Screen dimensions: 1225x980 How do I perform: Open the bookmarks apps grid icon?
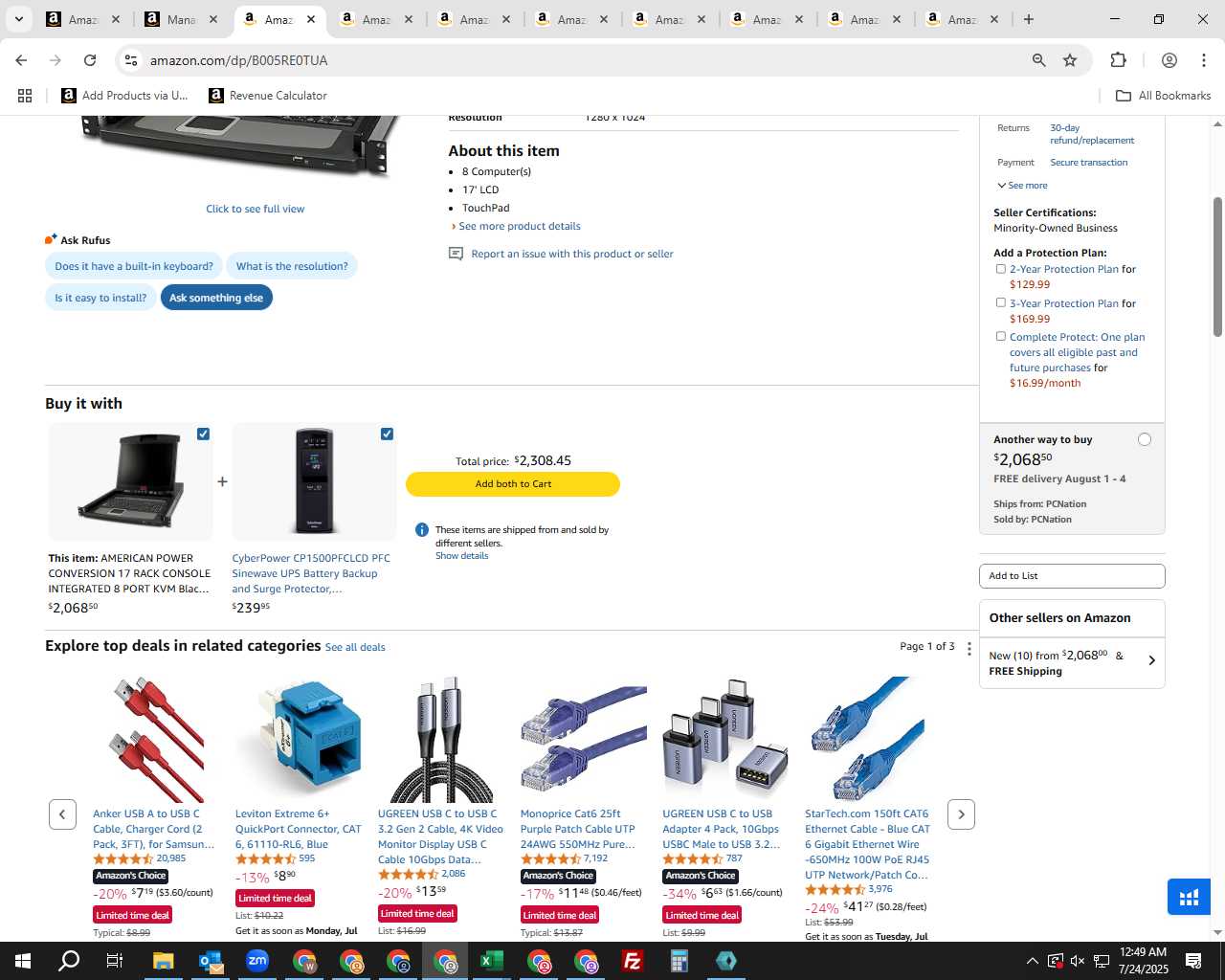click(25, 96)
